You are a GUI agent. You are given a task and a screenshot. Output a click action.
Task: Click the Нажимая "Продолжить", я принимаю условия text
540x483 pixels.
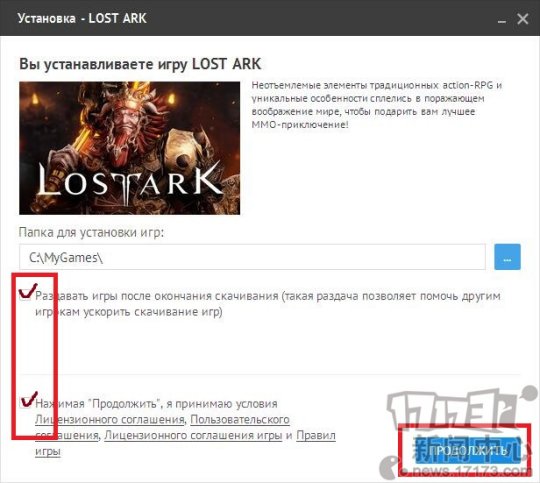(156, 403)
